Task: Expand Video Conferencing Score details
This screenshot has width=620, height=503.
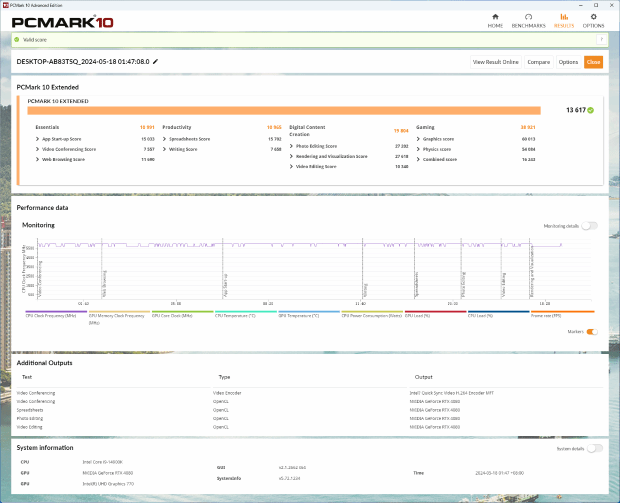Action: tap(37, 149)
